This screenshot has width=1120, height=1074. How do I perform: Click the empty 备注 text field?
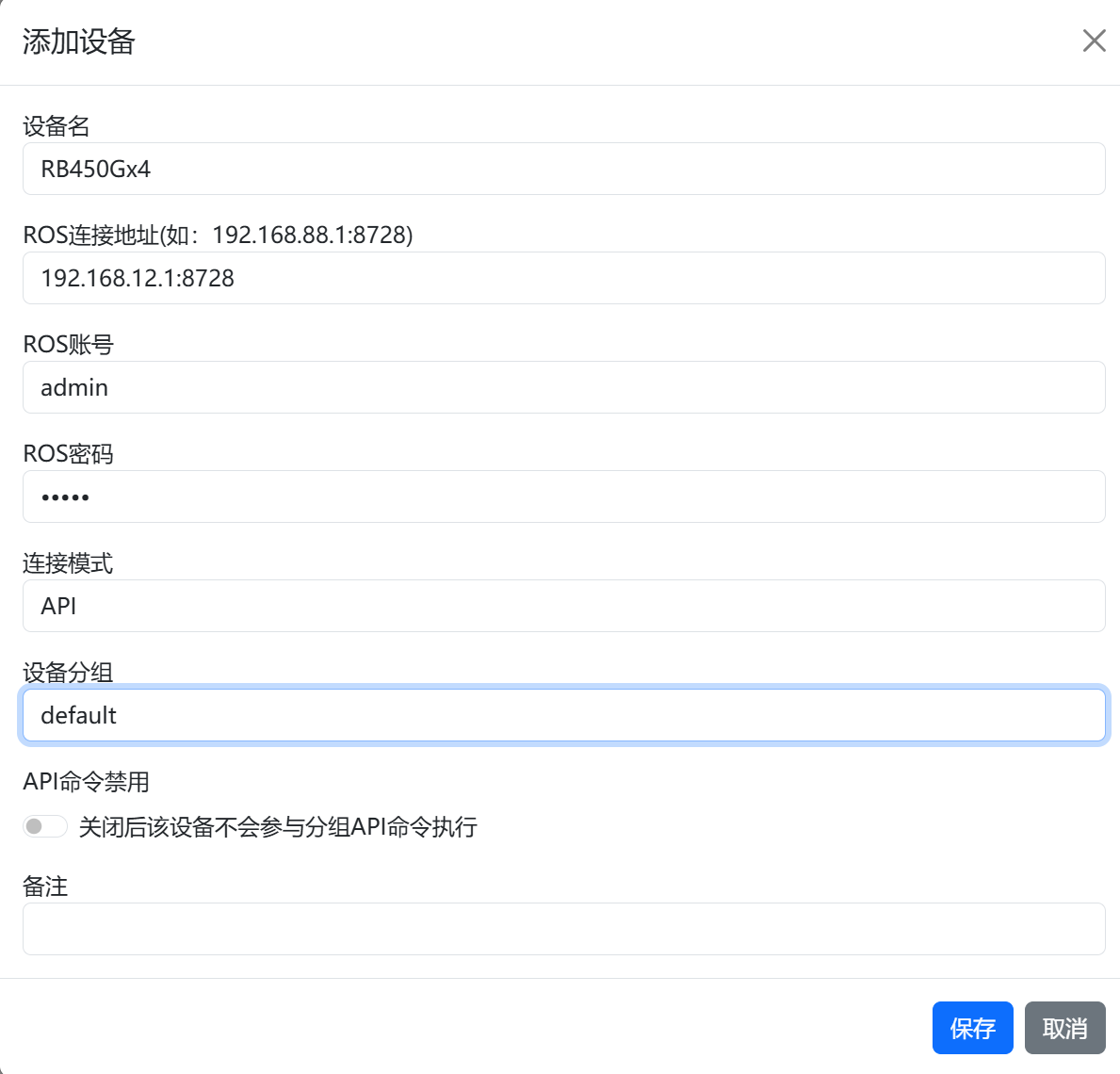[x=563, y=929]
